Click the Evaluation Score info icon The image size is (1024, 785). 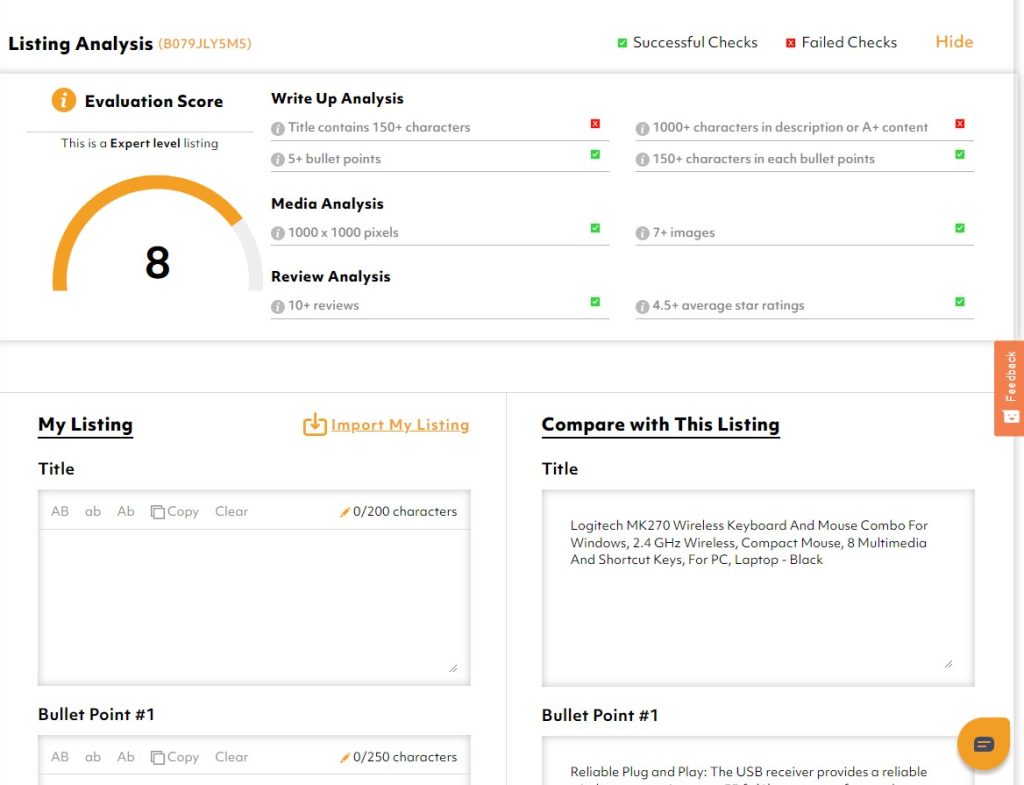pos(64,100)
